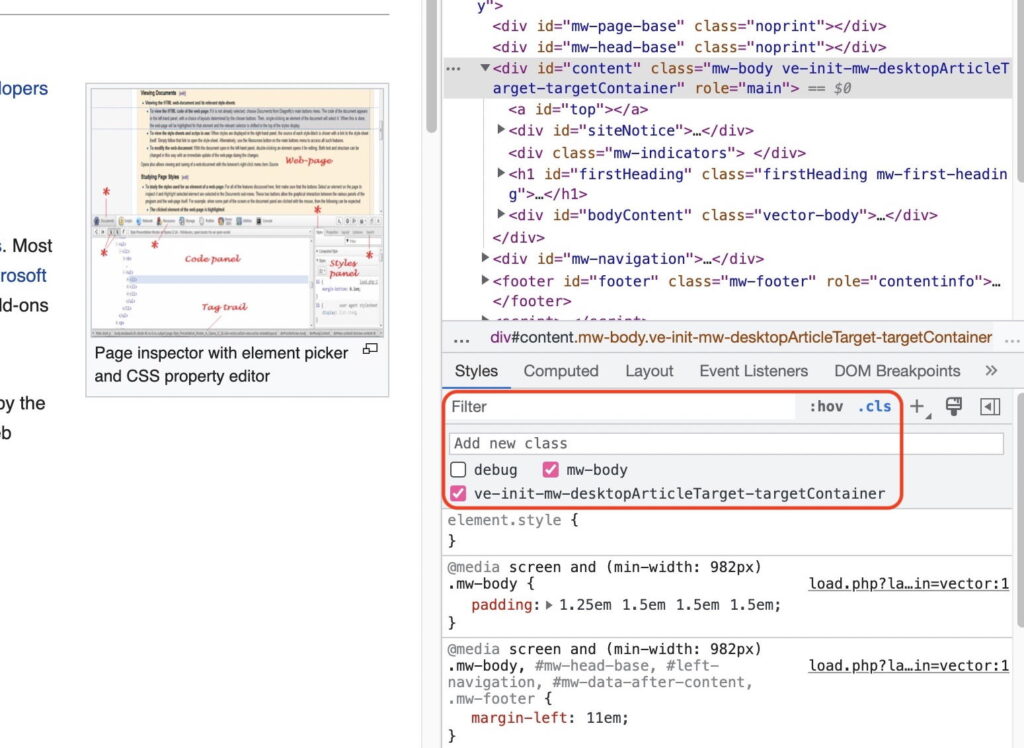
Task: Expand the bodyContent div node
Action: [501, 215]
